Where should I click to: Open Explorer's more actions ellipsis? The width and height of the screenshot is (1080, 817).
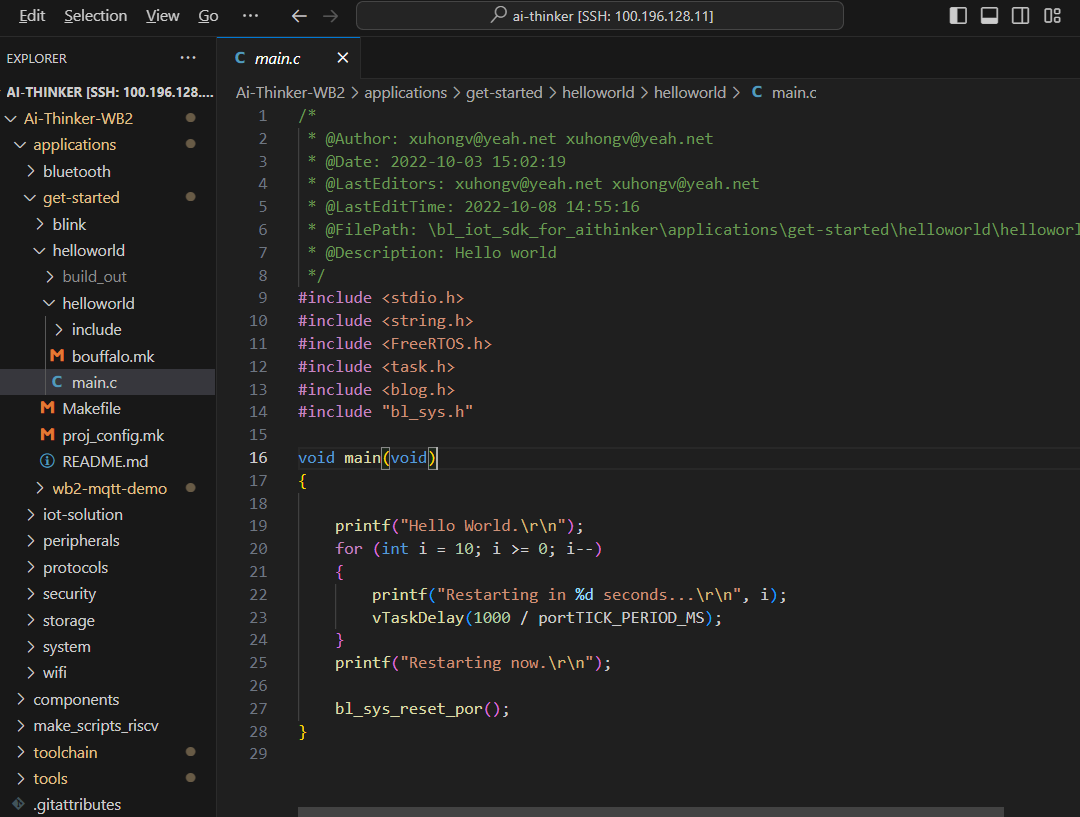pyautogui.click(x=188, y=58)
